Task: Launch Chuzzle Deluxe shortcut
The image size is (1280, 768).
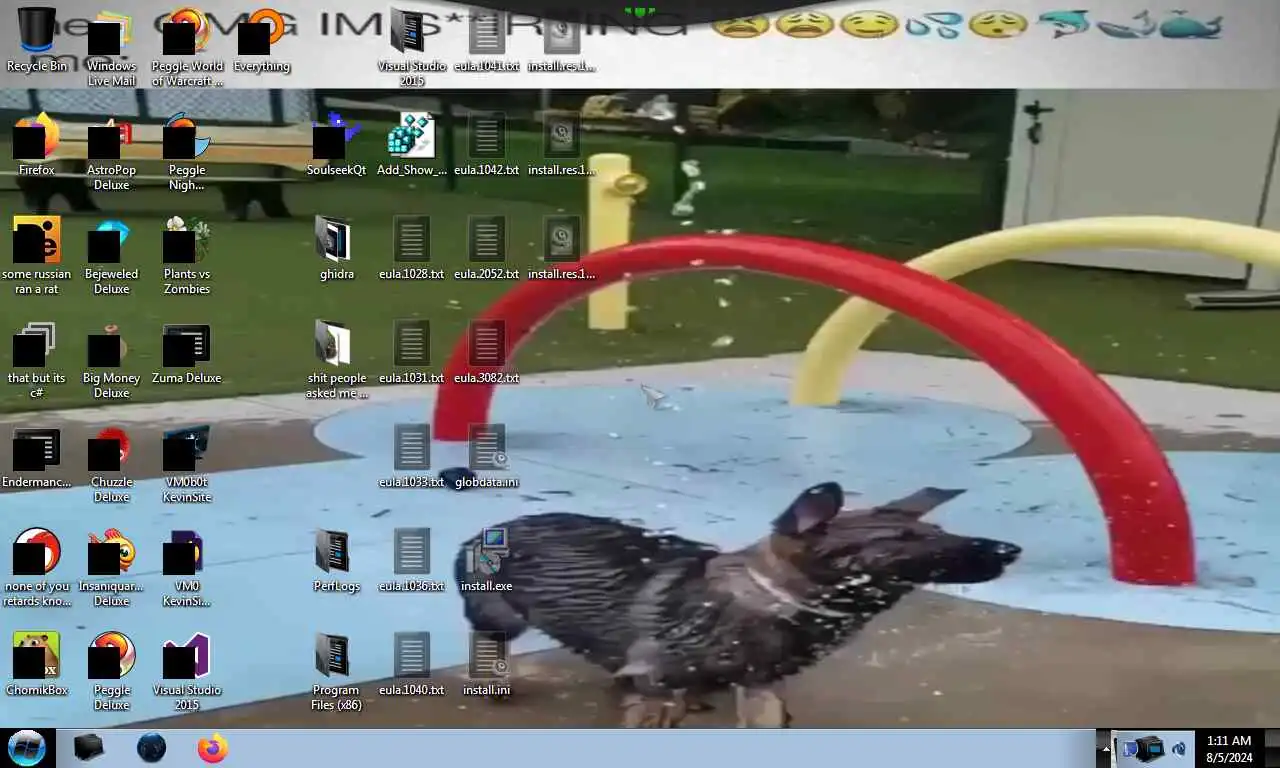Action: (x=112, y=465)
